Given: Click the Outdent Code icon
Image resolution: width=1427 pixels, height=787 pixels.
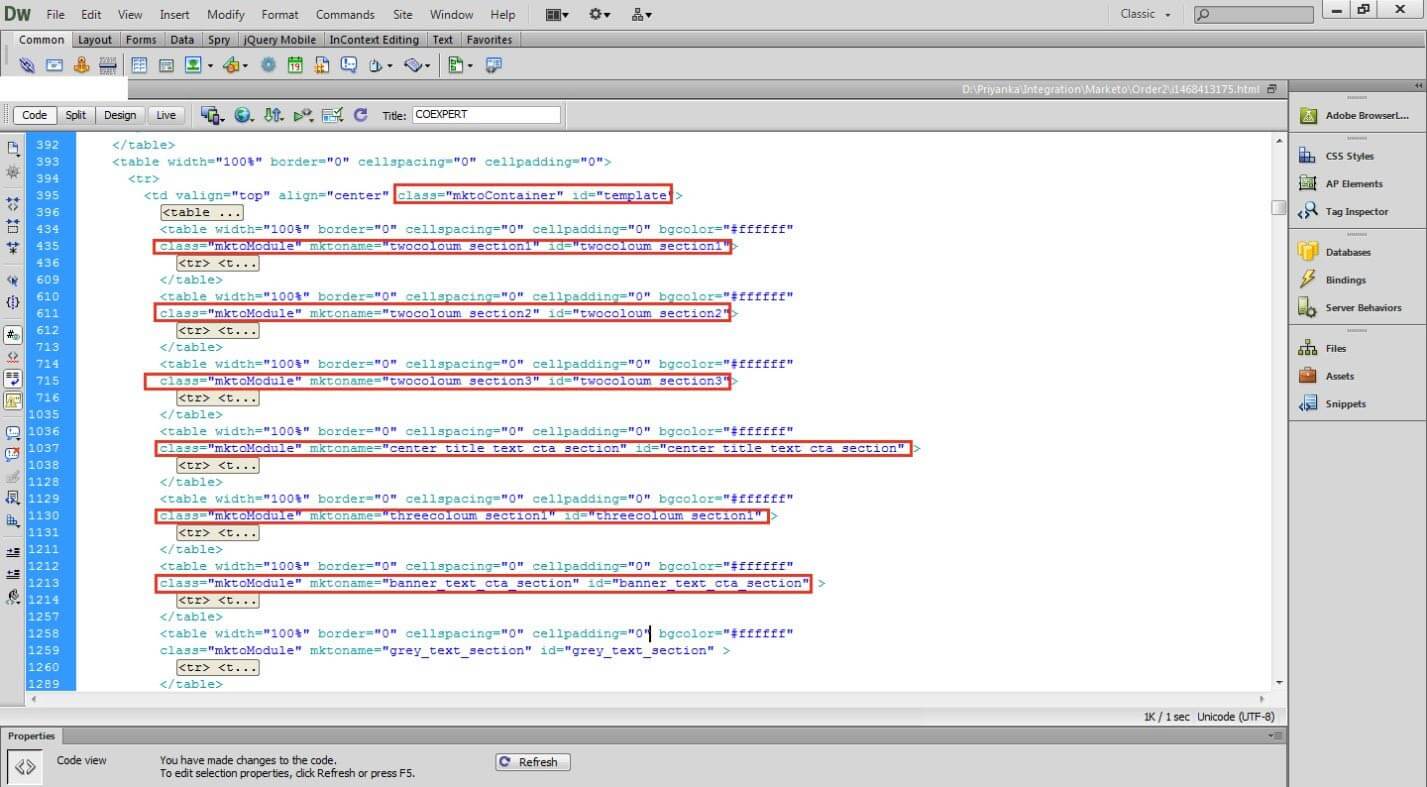Looking at the screenshot, I should [x=13, y=574].
